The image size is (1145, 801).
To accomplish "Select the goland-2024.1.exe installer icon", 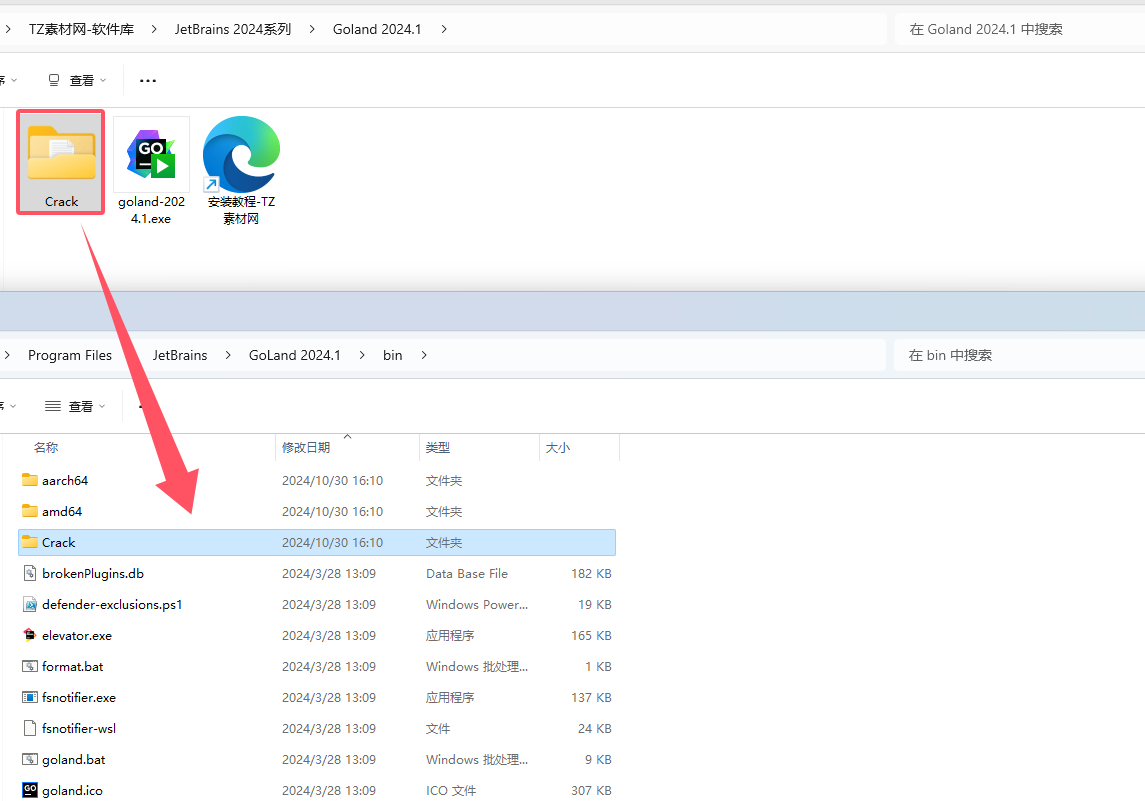I will coord(151,154).
